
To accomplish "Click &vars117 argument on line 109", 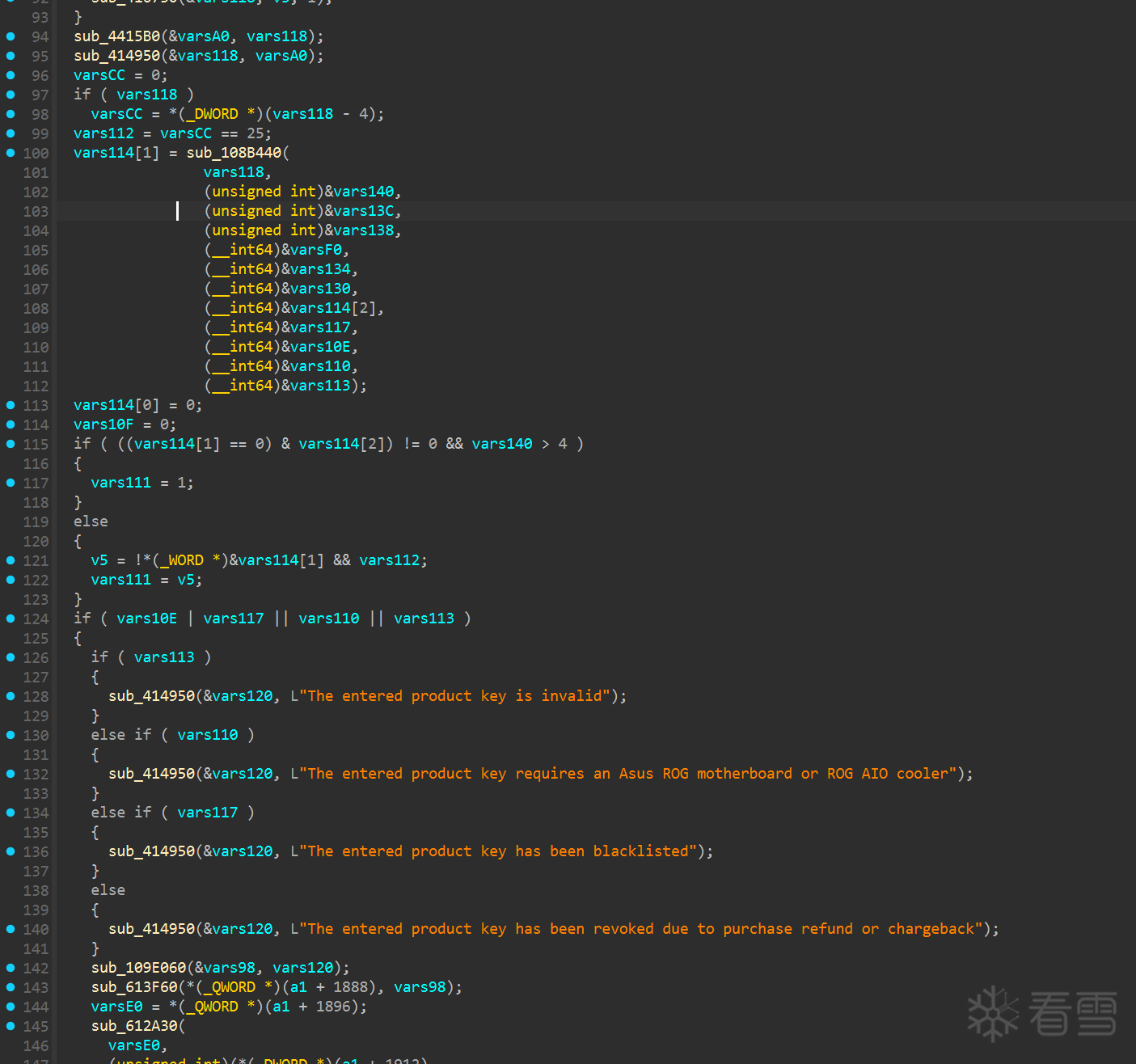I will (x=316, y=327).
